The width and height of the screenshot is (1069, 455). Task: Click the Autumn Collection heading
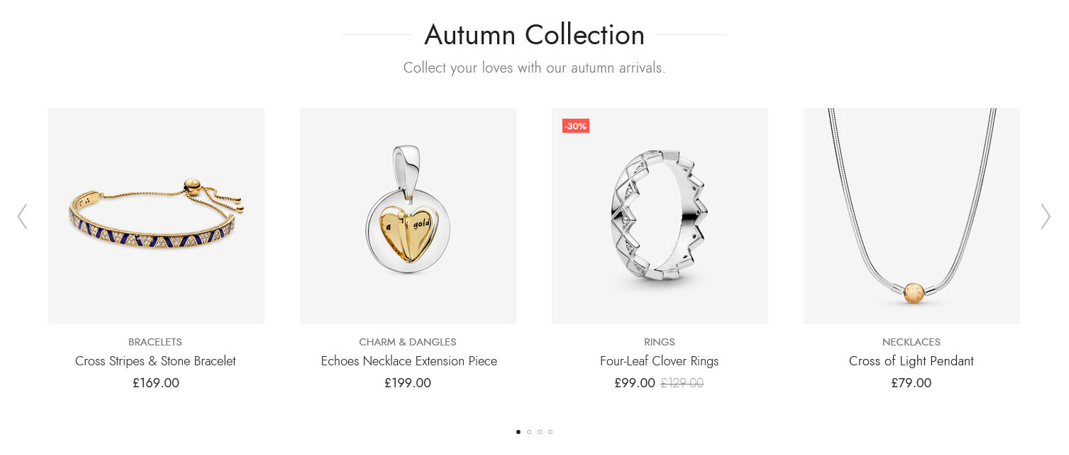(x=534, y=35)
